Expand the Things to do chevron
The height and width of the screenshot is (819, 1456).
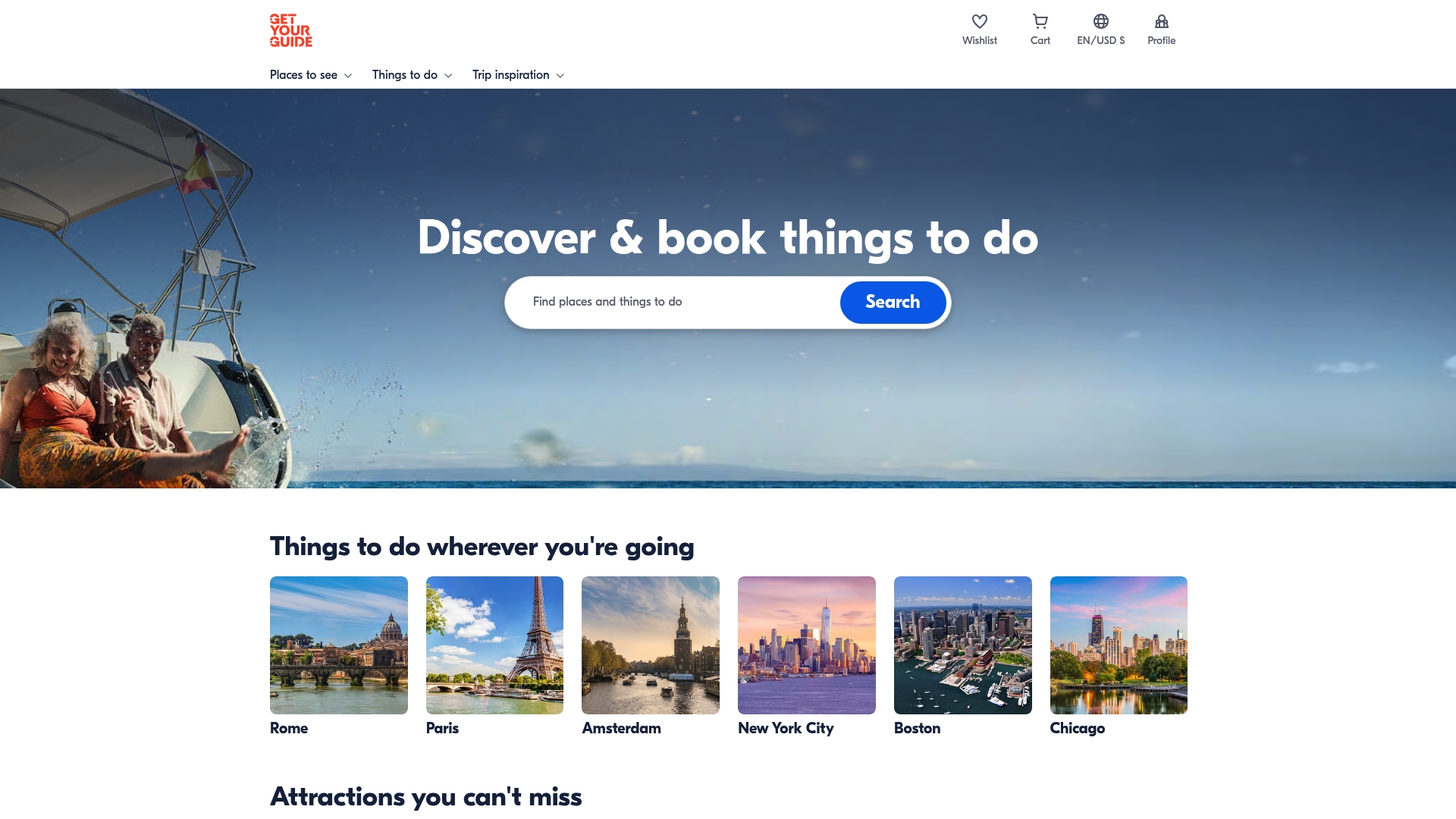448,75
